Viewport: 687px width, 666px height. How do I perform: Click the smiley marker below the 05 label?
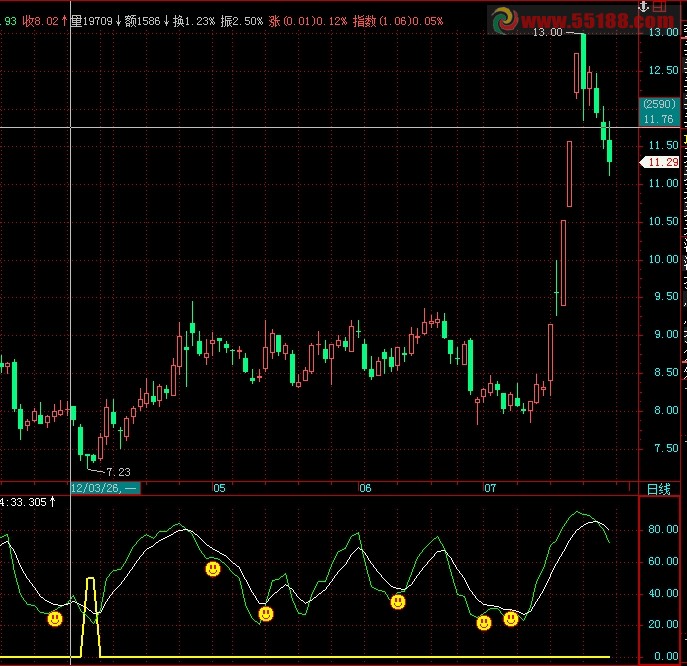tap(266, 613)
